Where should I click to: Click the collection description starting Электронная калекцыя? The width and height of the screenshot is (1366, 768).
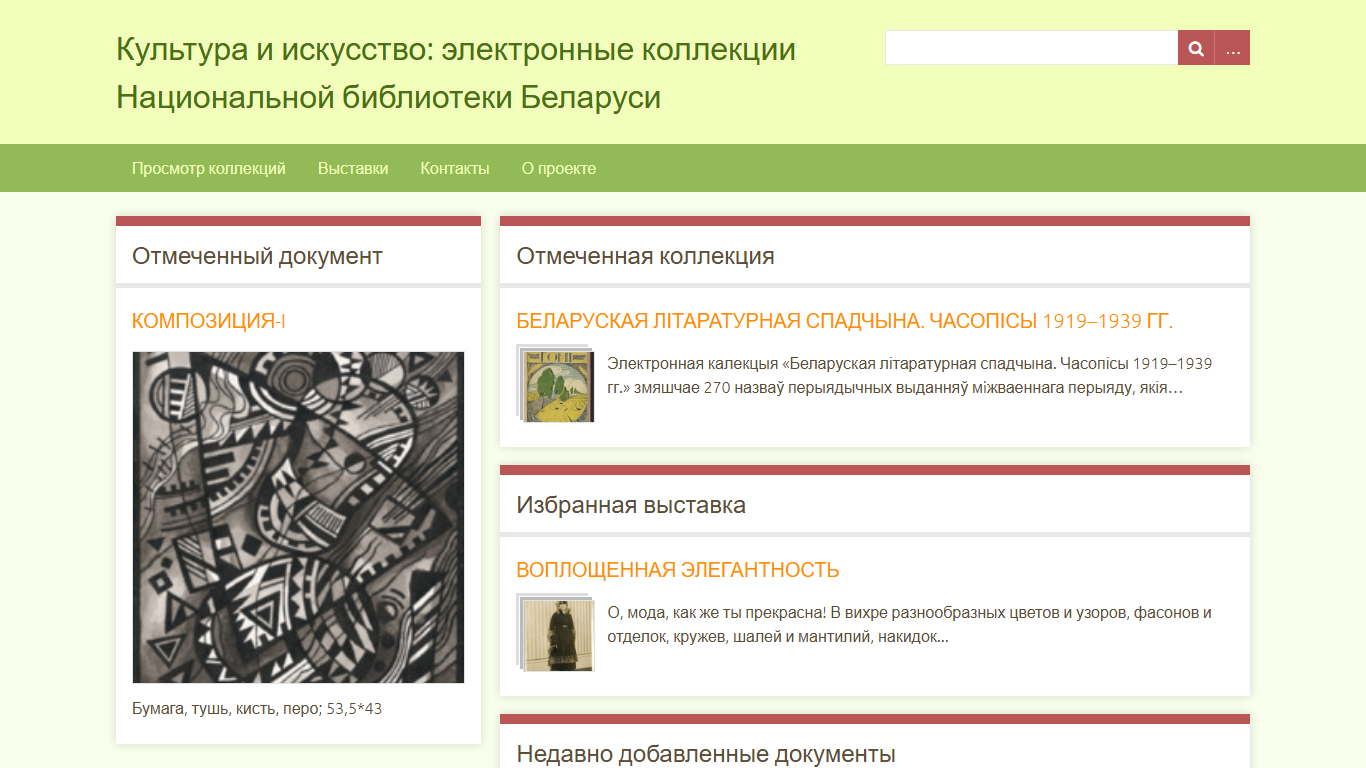(910, 375)
